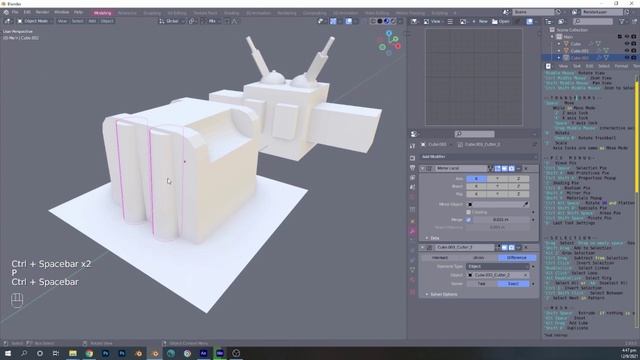
Task: Clear the Boolean operand Object field
Action: pos(526,275)
